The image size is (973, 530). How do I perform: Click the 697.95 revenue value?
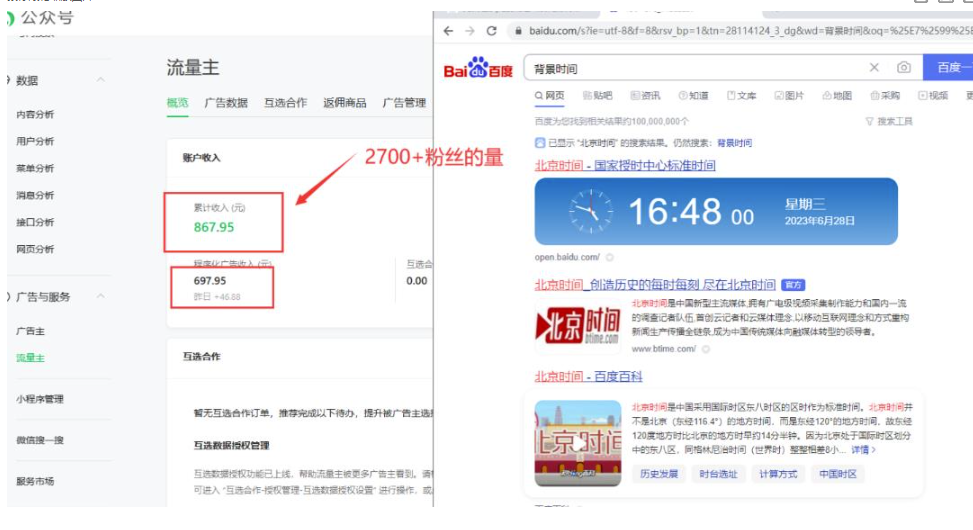[210, 281]
